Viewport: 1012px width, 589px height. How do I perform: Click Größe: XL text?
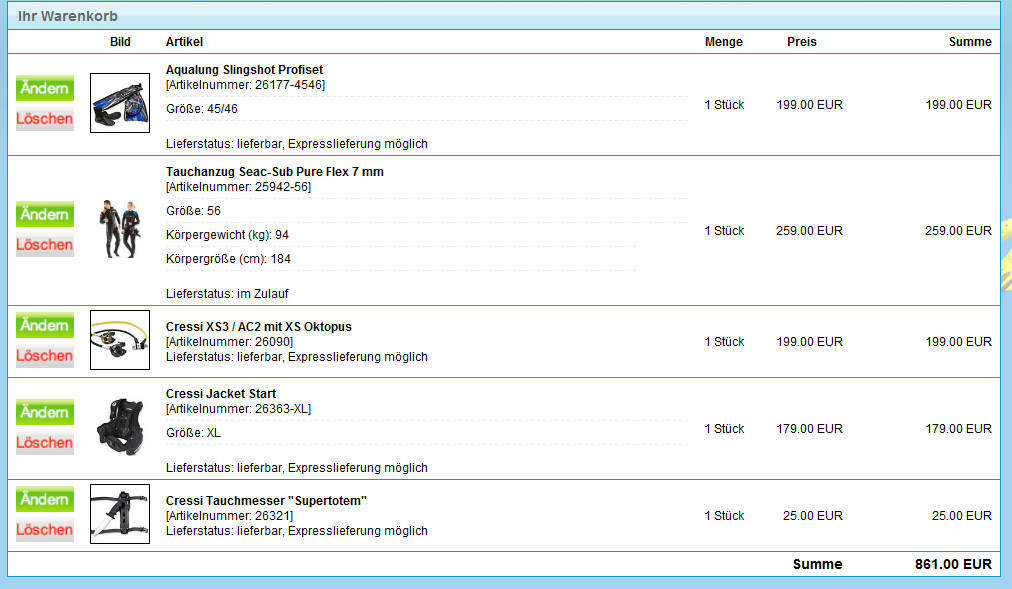tap(193, 433)
